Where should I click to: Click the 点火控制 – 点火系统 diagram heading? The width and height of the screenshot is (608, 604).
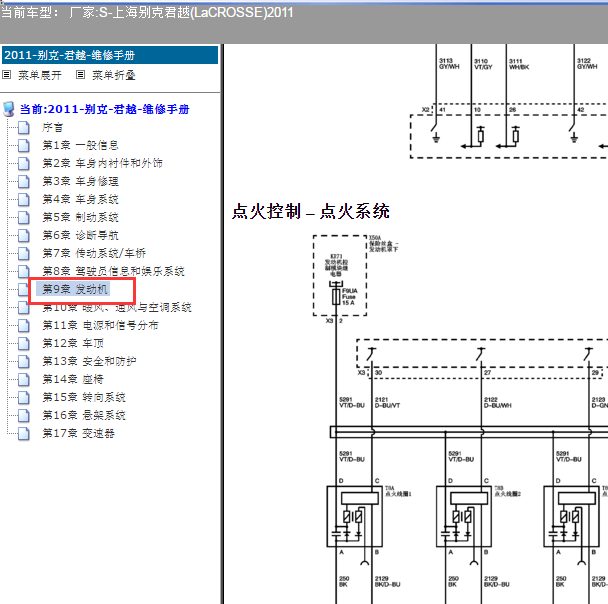click(311, 212)
